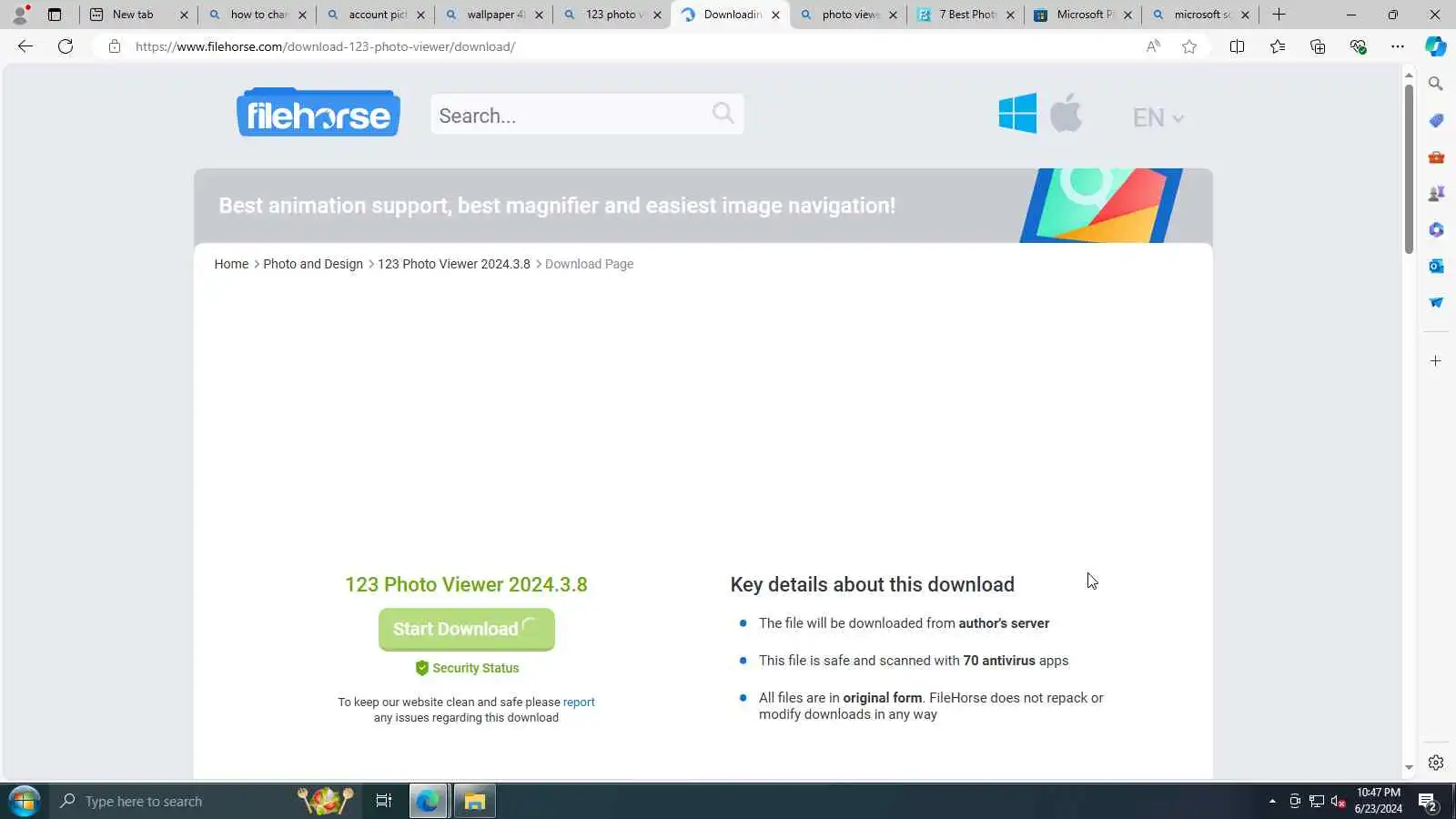Open Read aloud icon in address bar

[x=1153, y=46]
